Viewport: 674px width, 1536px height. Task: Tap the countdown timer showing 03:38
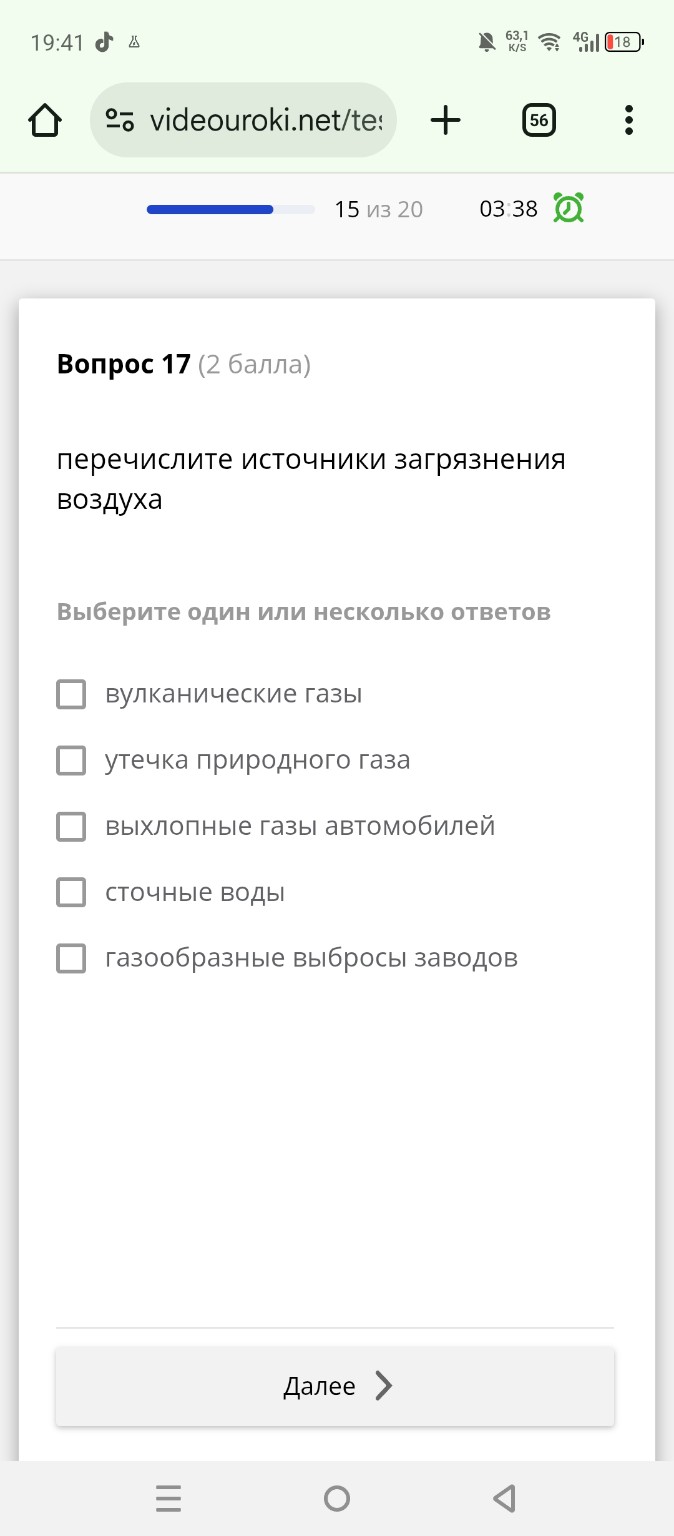[x=508, y=209]
